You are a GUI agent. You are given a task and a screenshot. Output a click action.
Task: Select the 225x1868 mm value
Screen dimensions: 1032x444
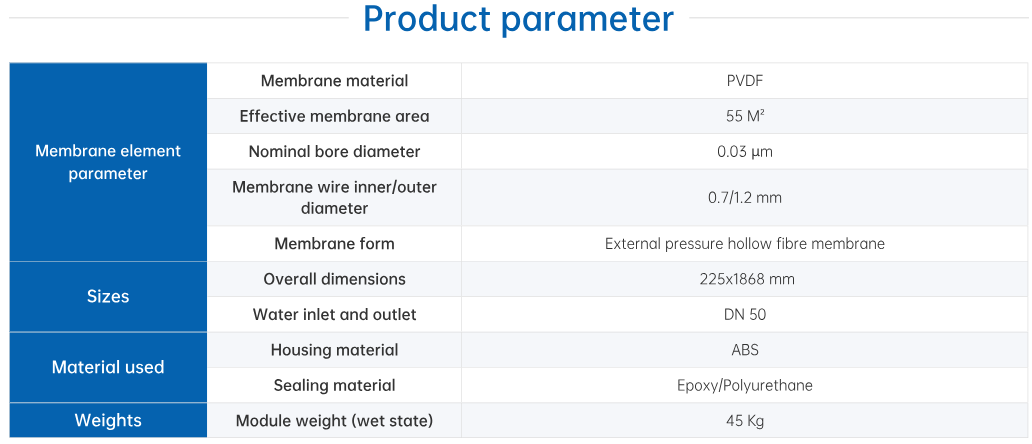pos(746,279)
